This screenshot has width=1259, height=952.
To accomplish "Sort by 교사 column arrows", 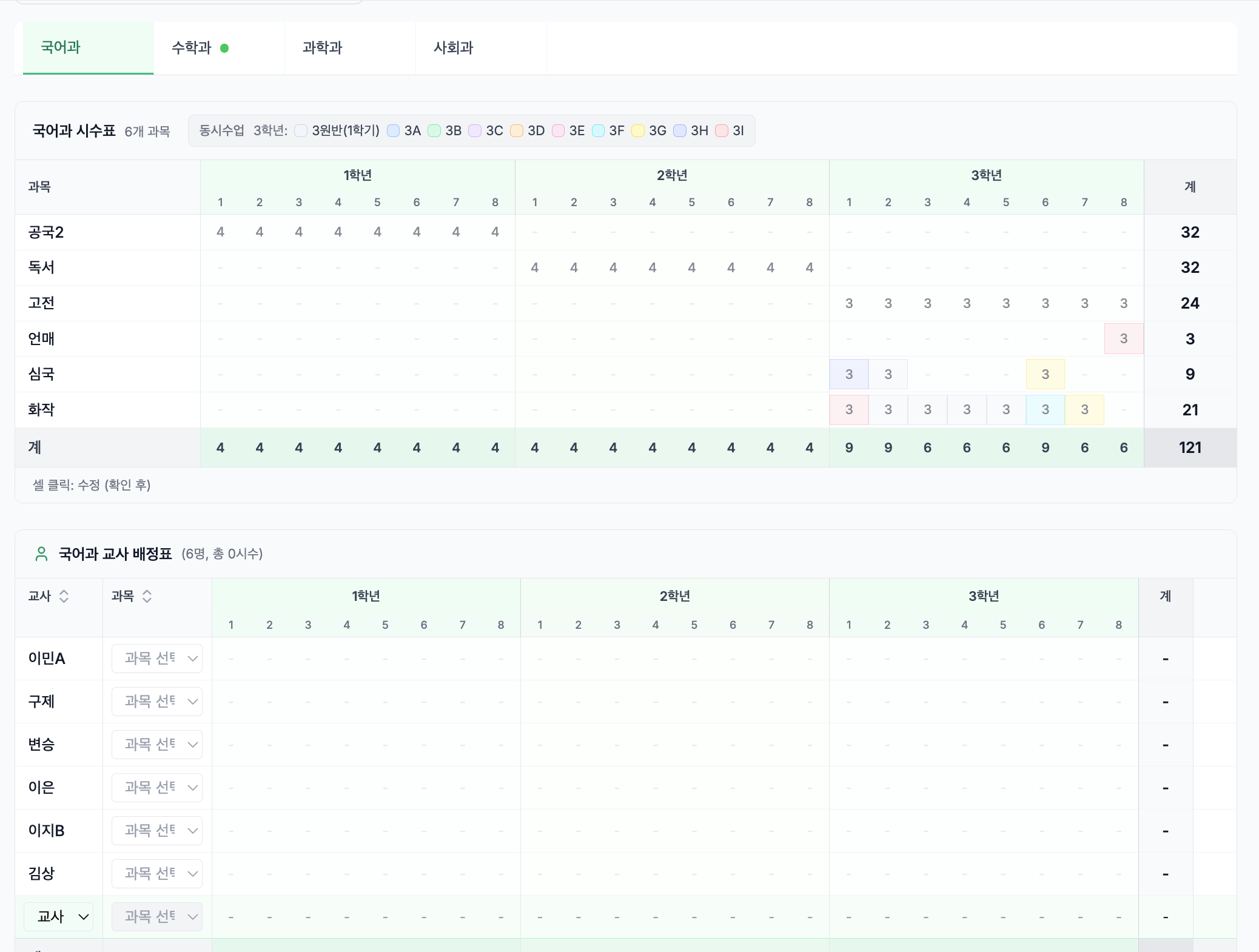I will coord(64,596).
